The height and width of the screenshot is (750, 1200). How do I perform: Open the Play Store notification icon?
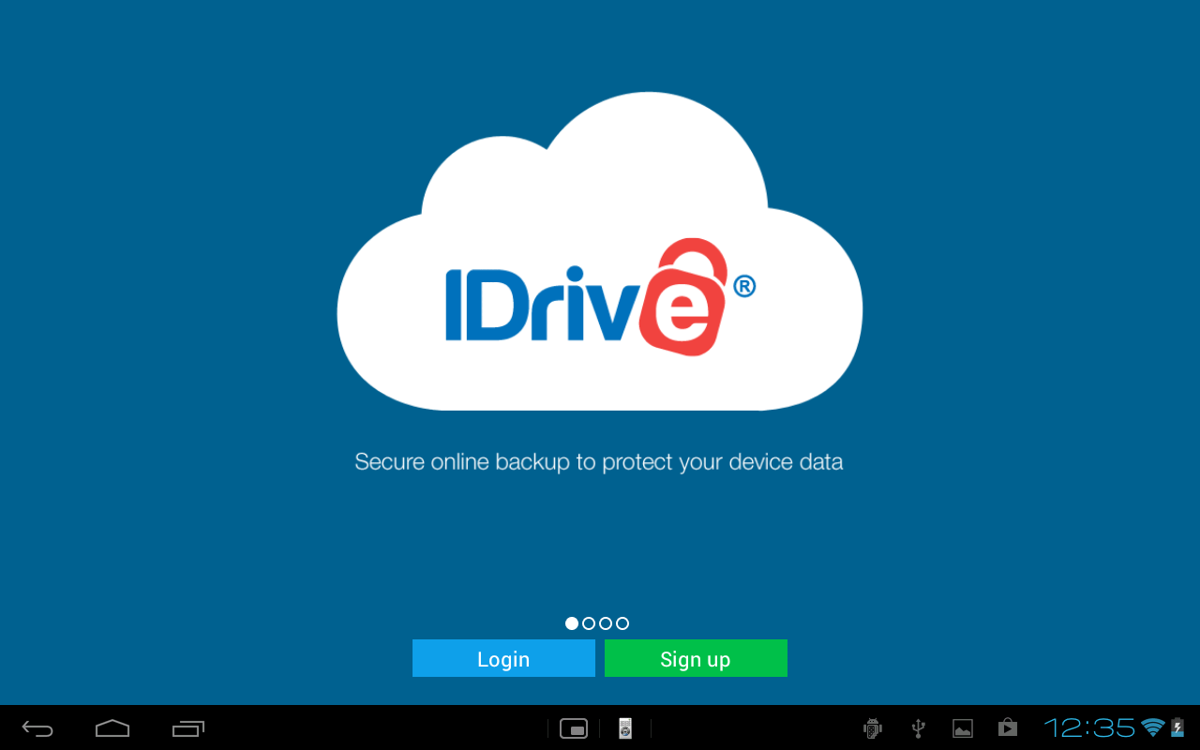[x=1007, y=727]
